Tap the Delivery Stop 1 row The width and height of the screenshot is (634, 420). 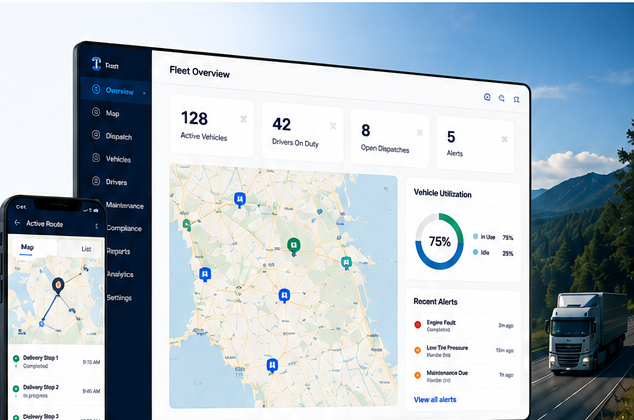[56, 361]
